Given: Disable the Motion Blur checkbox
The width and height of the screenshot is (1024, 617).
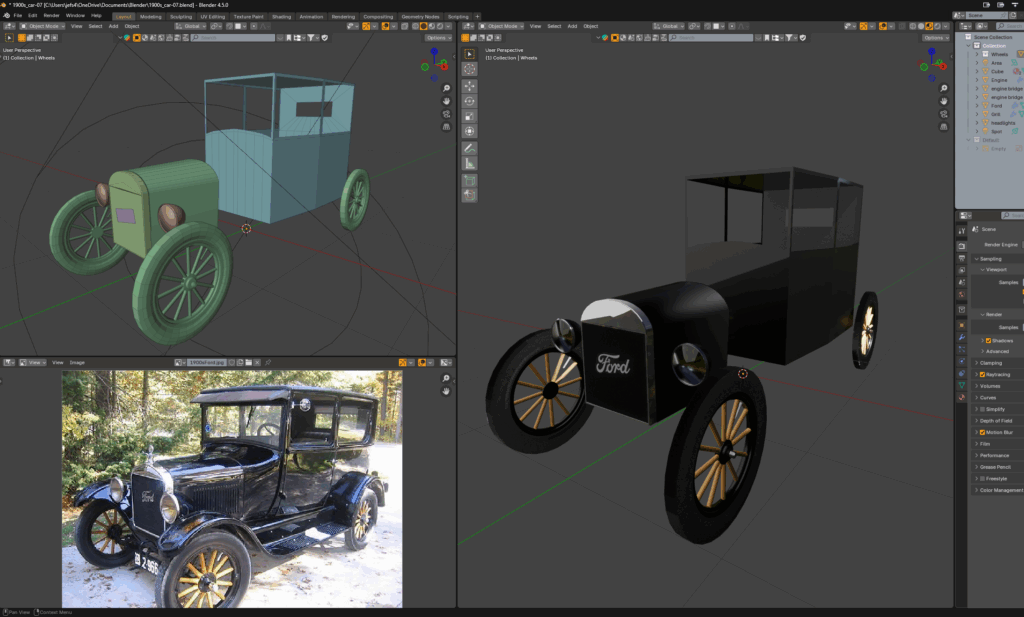Looking at the screenshot, I should (x=982, y=432).
